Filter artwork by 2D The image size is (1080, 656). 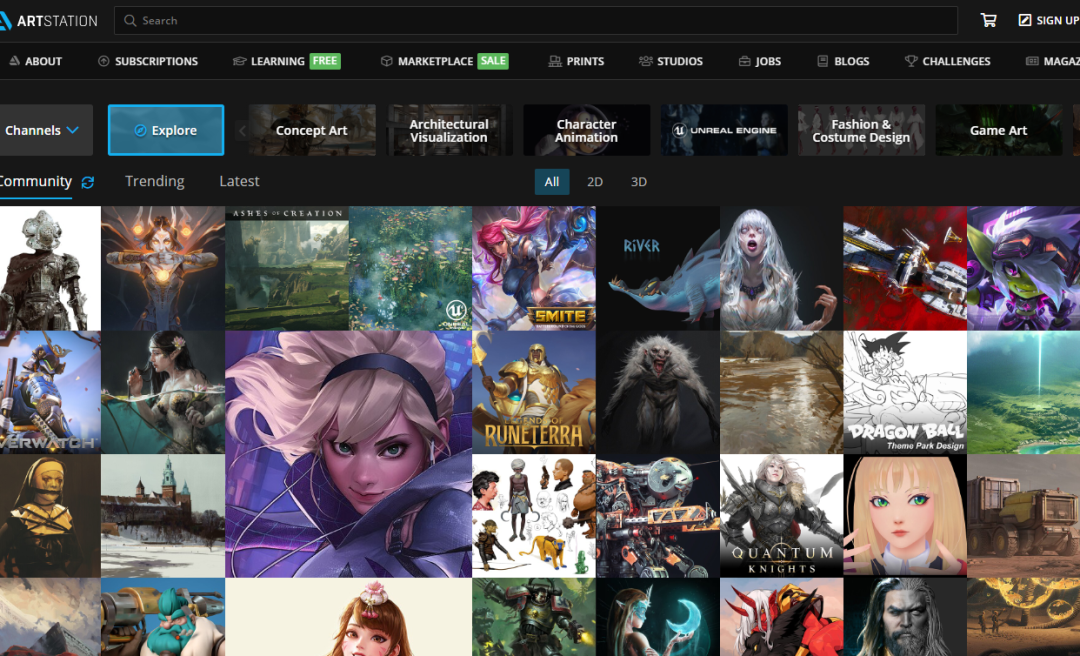point(594,182)
